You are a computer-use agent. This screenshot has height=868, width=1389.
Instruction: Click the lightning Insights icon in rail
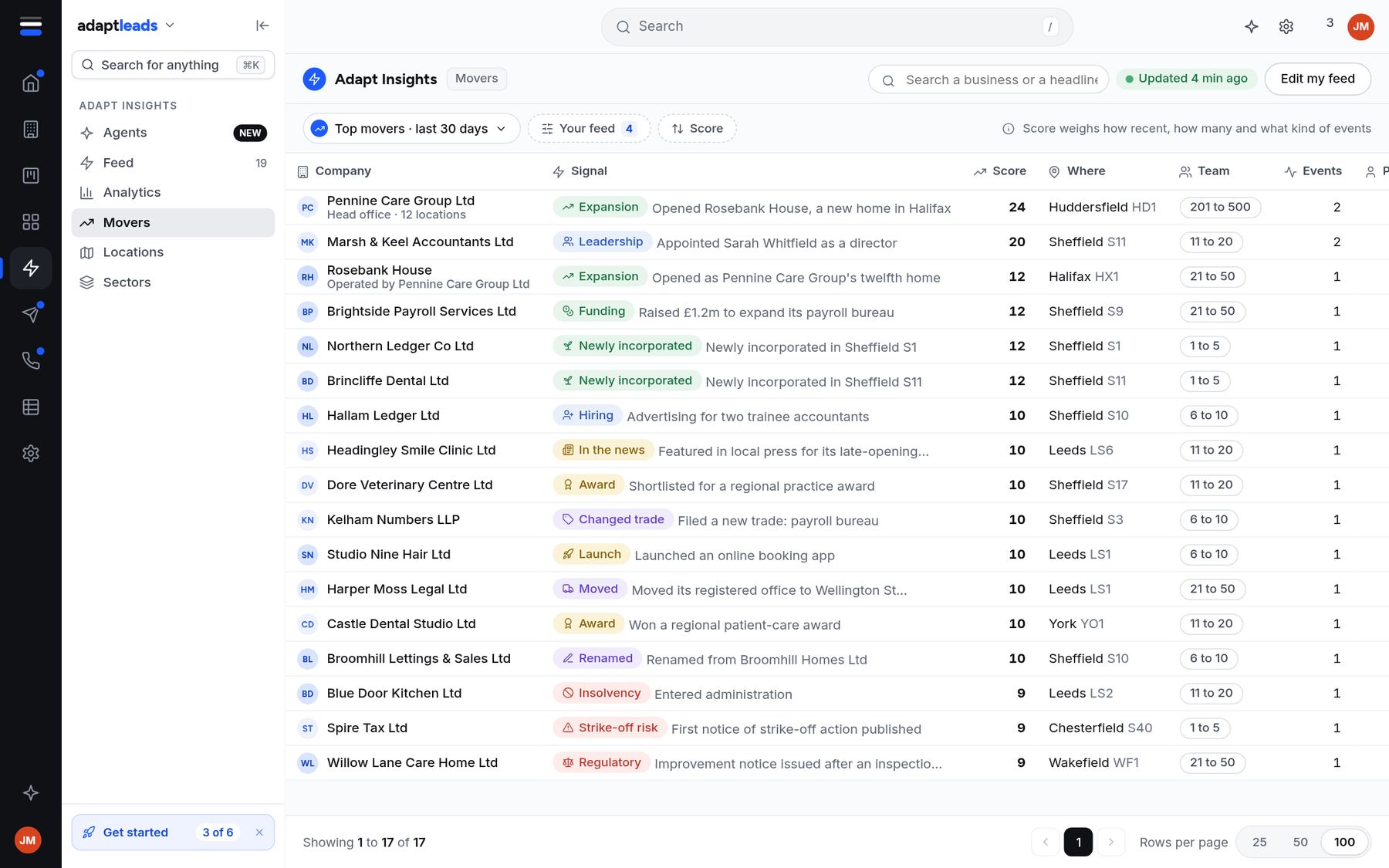tap(31, 268)
